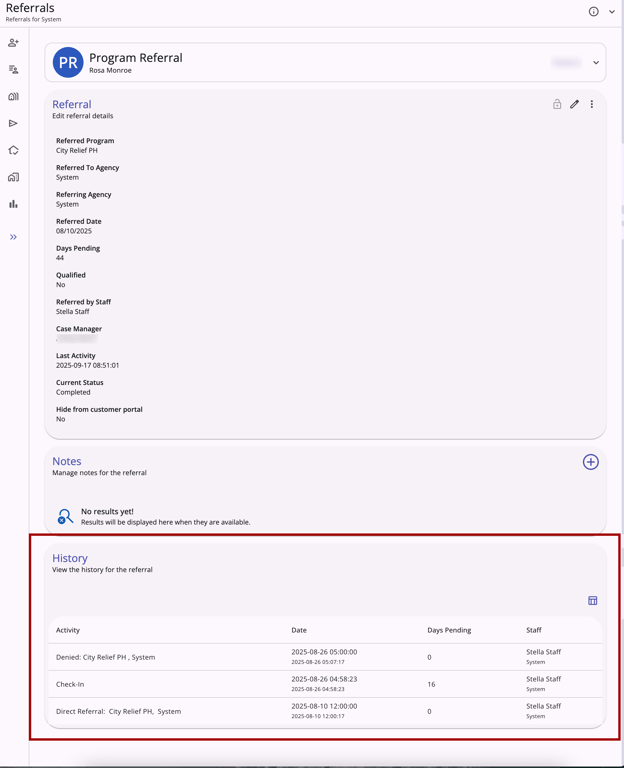Click the 'Program Referral' title
Screen dimensions: 624x768
pyautogui.click(x=136, y=58)
